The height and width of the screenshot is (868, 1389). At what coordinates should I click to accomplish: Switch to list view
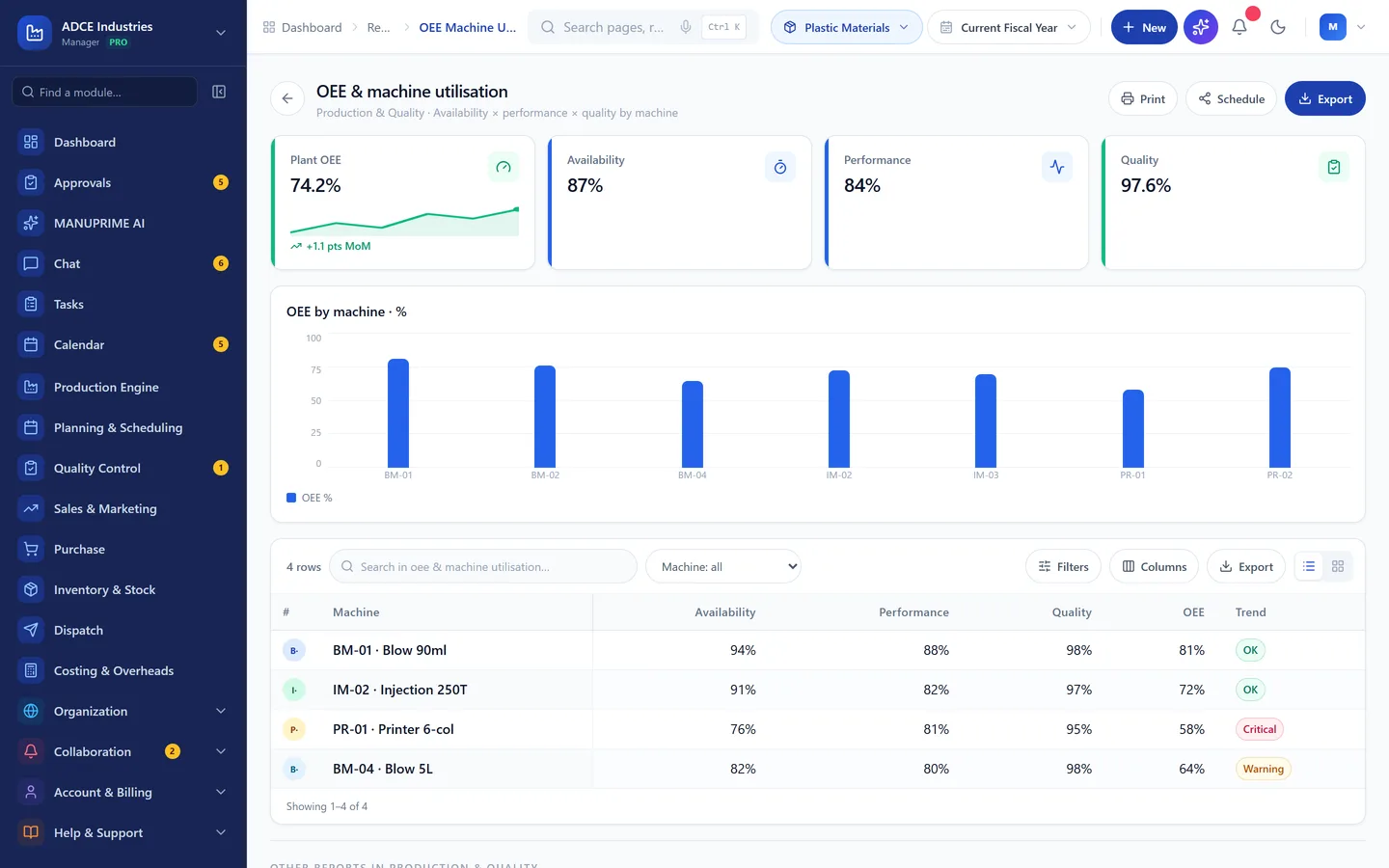1309,566
